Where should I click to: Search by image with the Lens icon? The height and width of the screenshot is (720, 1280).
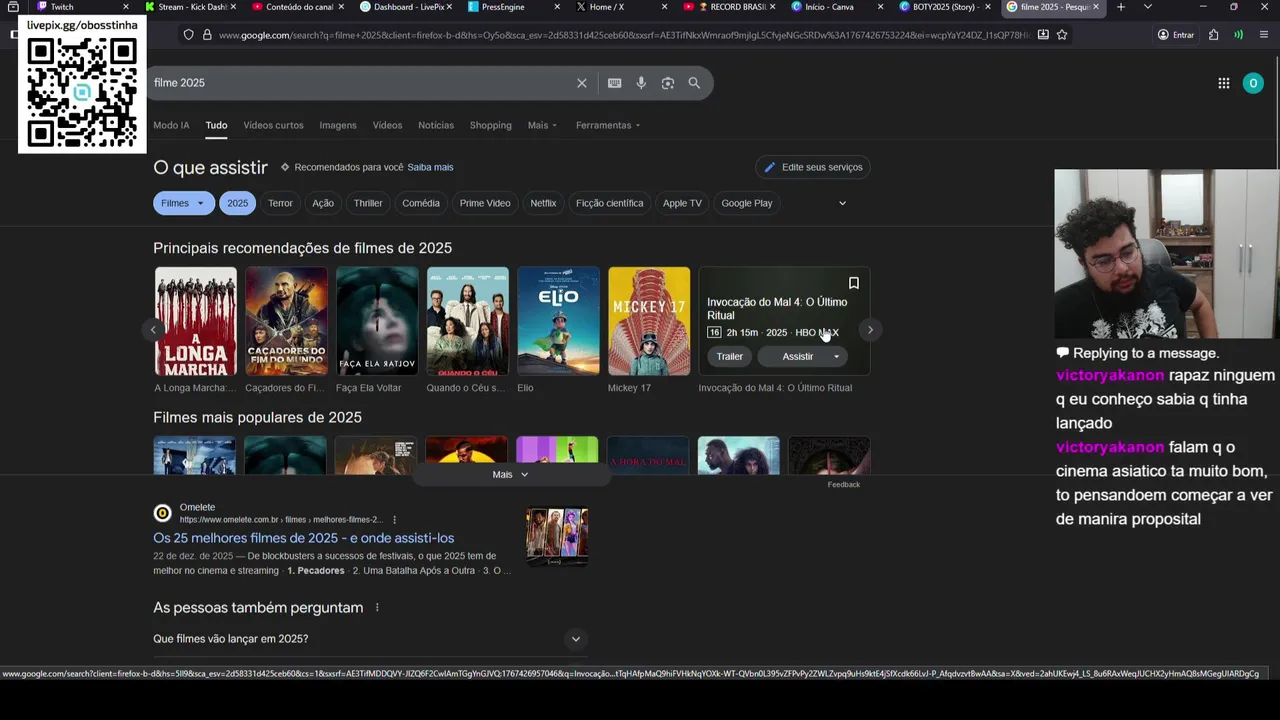click(x=668, y=83)
